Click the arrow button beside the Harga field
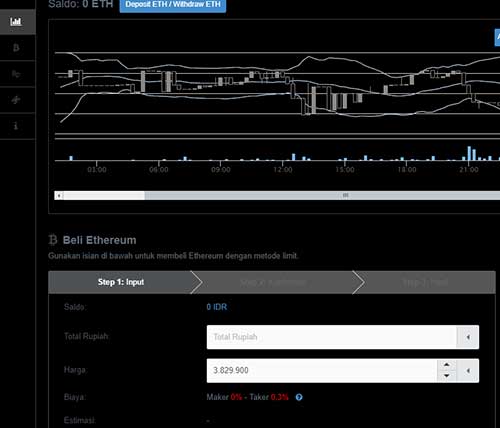The width and height of the screenshot is (500, 428). coord(468,370)
